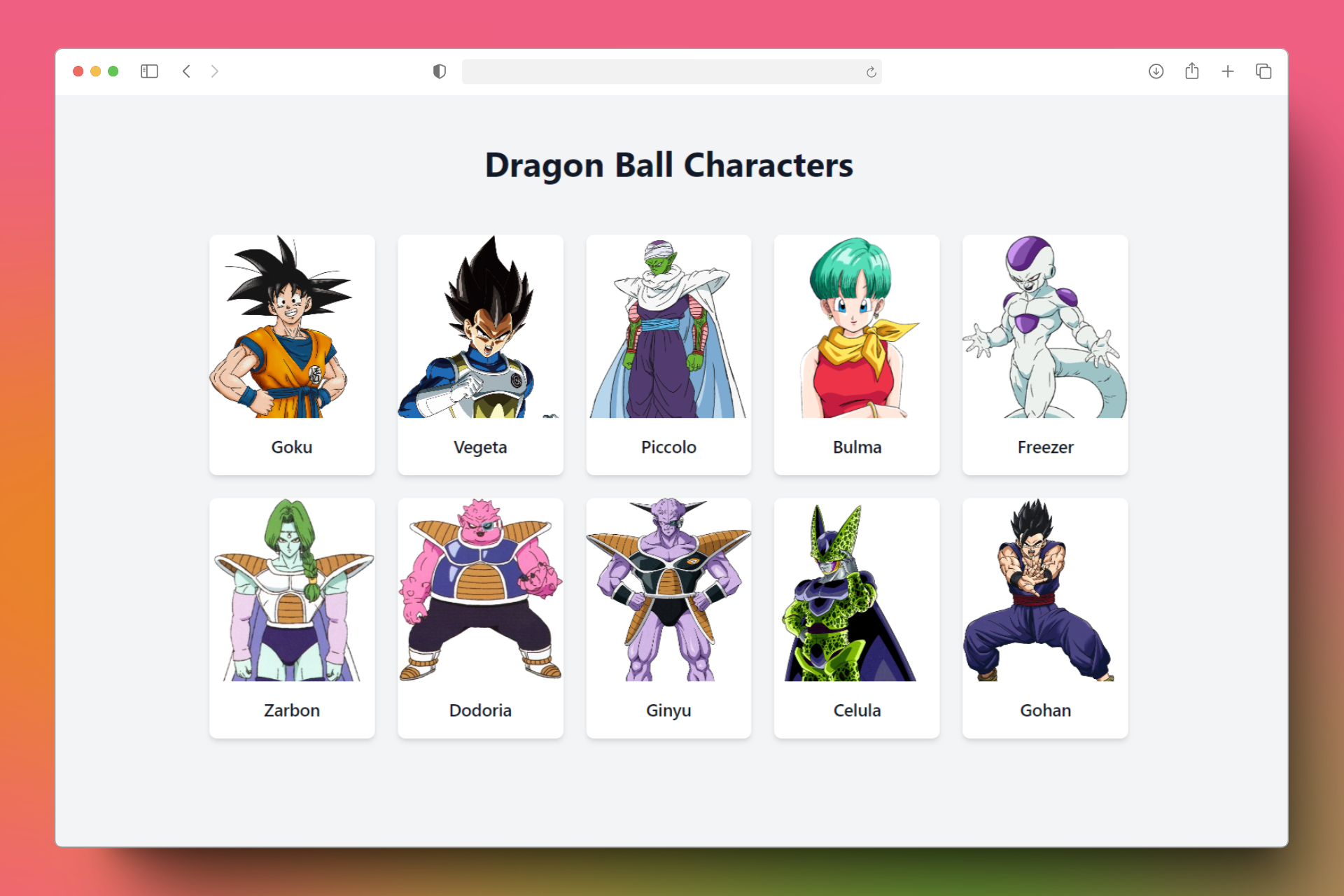Click the Freezer name label

click(x=1045, y=447)
